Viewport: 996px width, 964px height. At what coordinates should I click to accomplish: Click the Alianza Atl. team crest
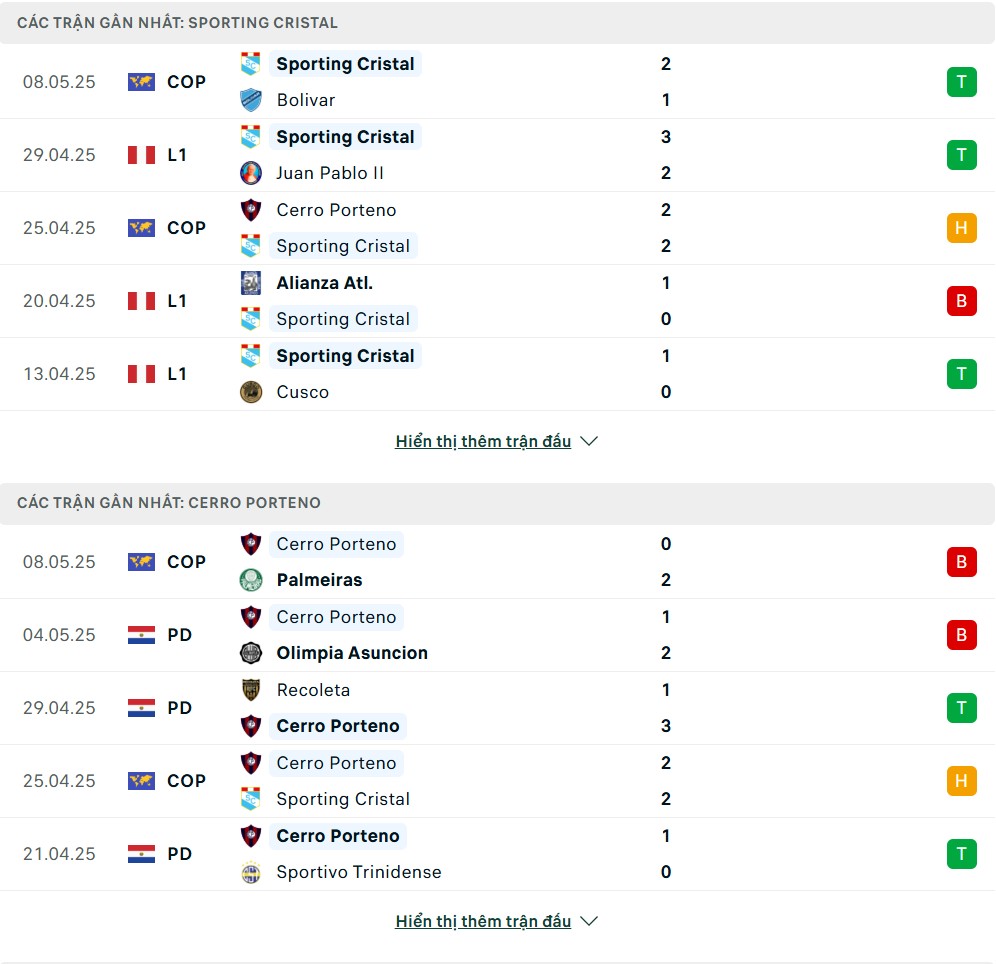pos(251,283)
